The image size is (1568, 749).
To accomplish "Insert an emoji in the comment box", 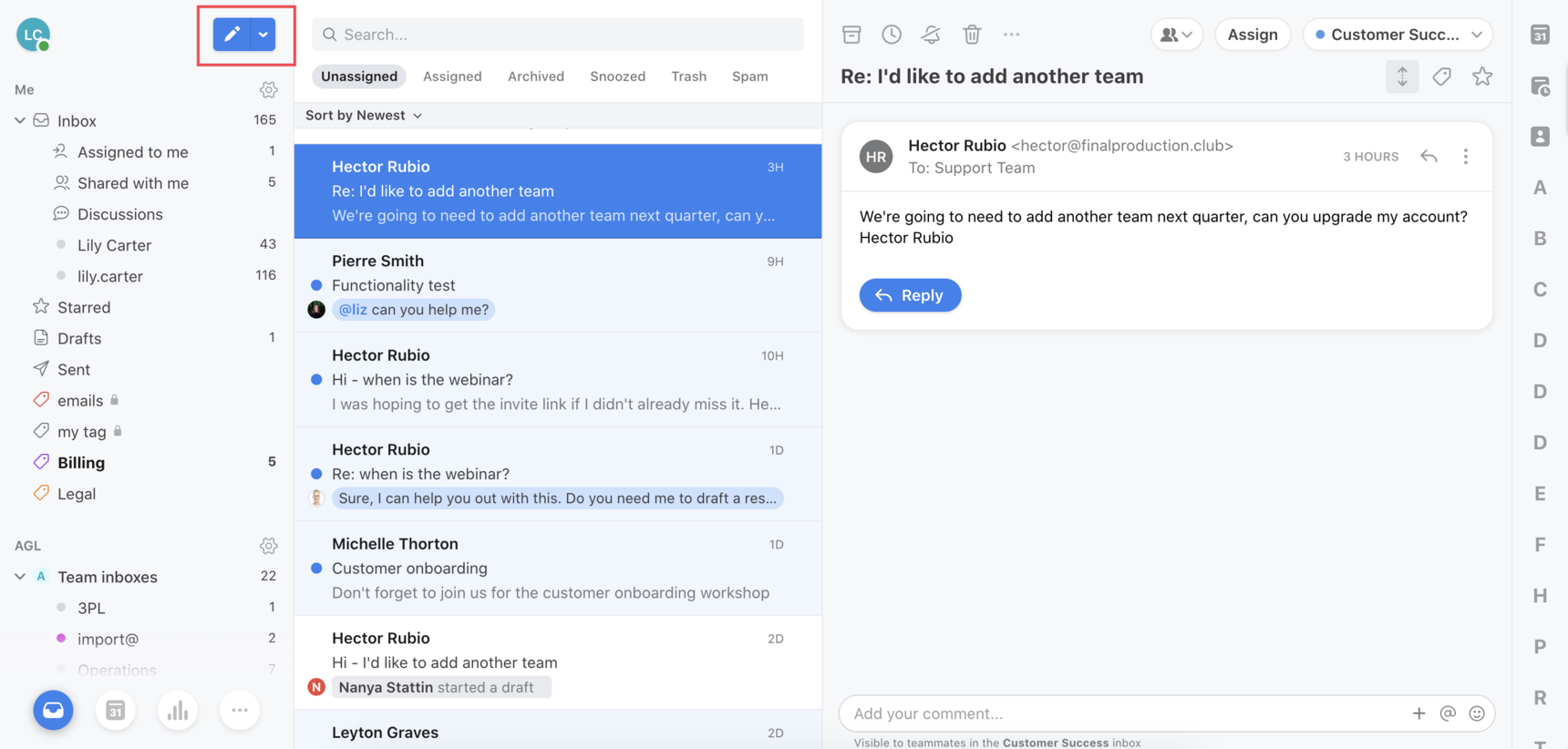I will click(x=1477, y=713).
